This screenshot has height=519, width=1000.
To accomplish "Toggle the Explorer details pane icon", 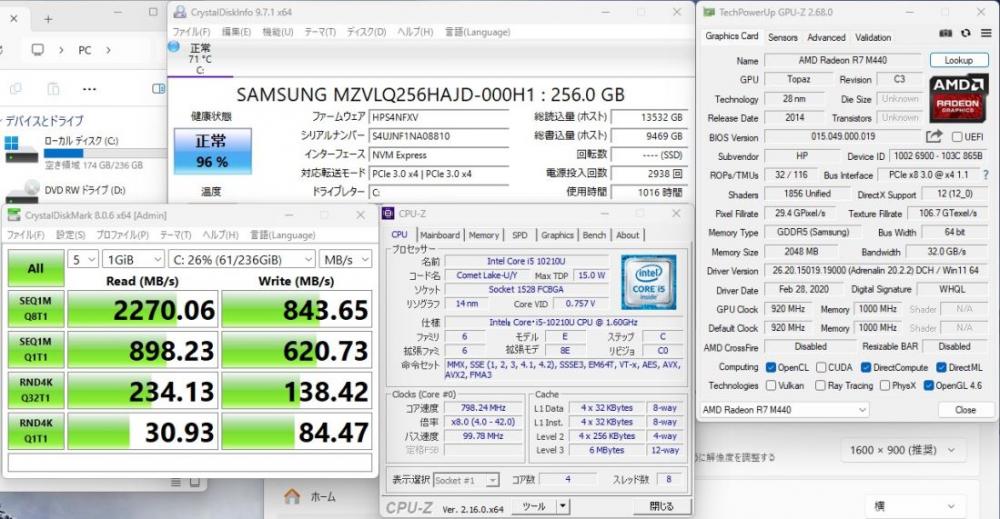I will click(x=158, y=89).
